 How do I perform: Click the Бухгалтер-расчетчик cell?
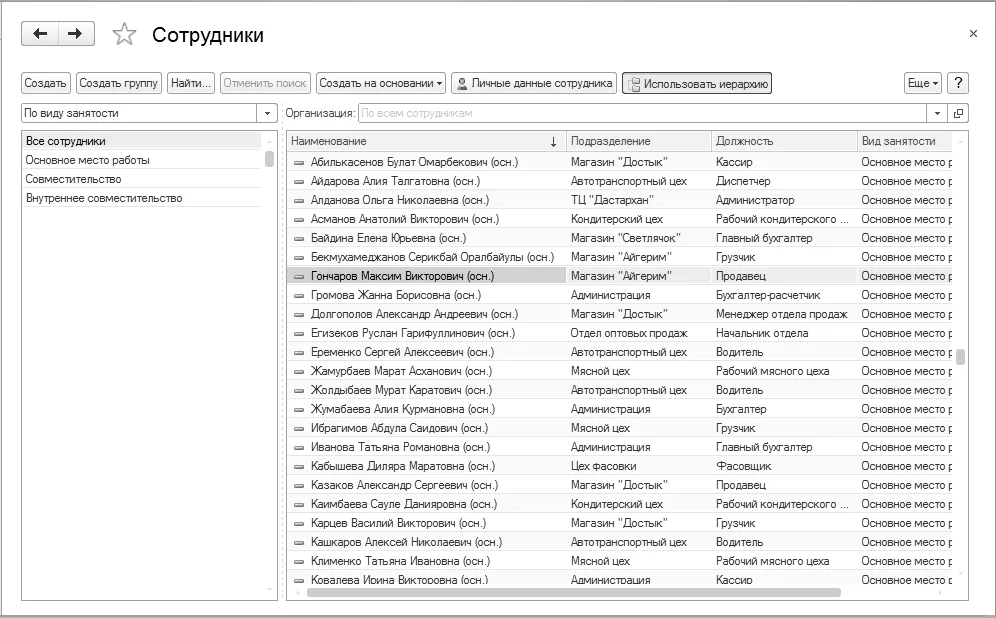pyautogui.click(x=783, y=295)
